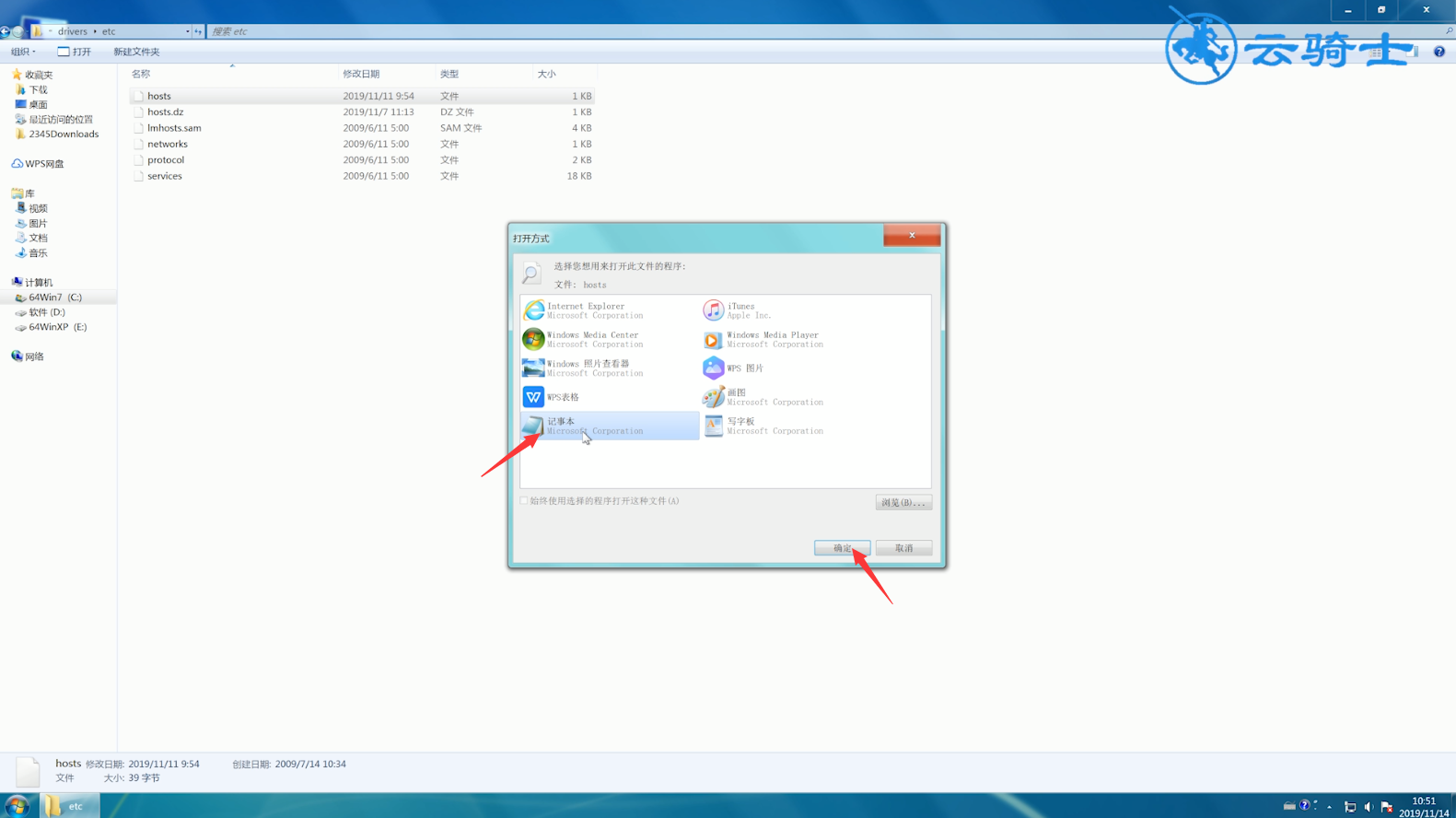Tick 始终使用选择的程序打开这种文件 checkbox
The width and height of the screenshot is (1456, 818).
524,501
